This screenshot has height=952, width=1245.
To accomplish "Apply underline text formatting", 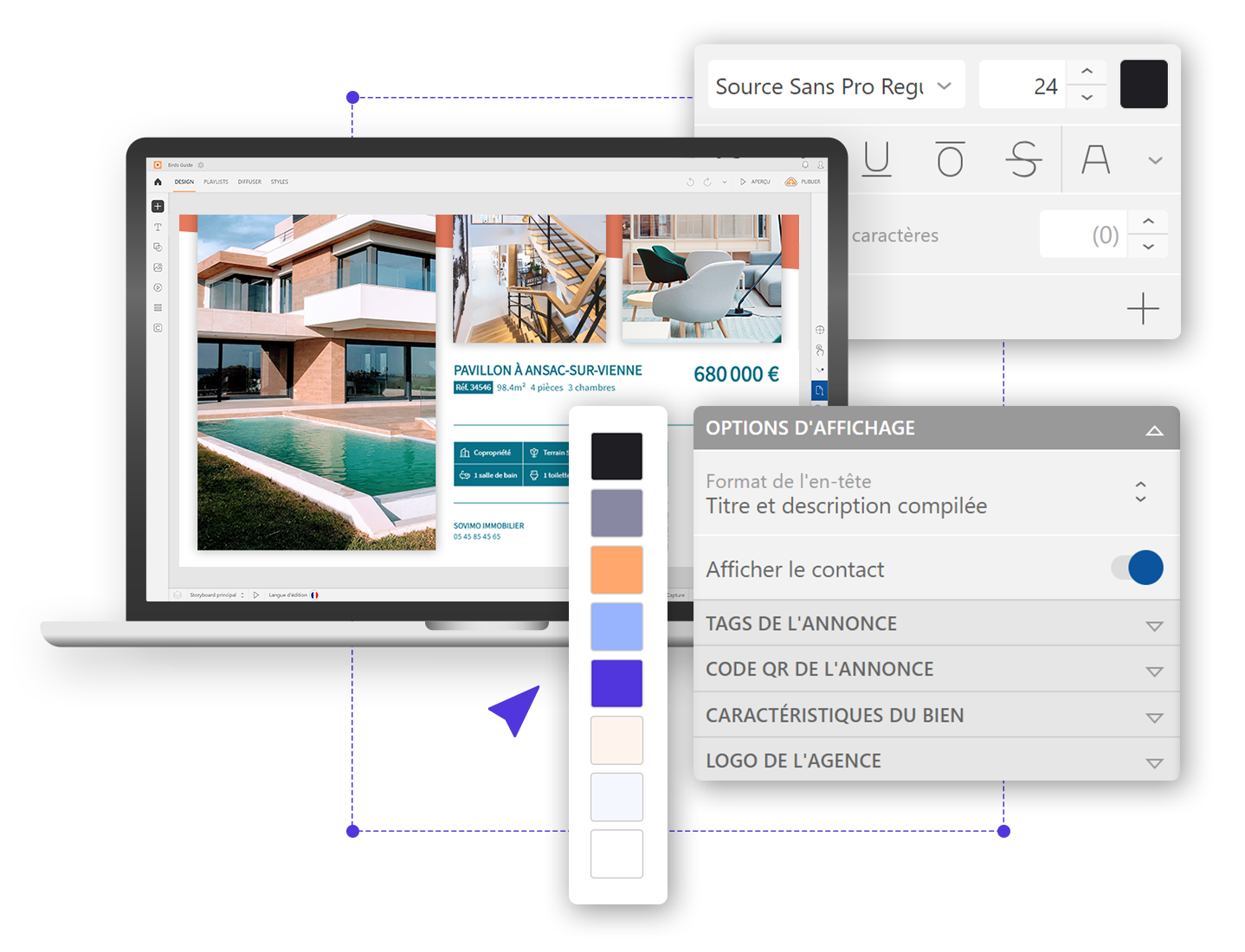I will 877,159.
